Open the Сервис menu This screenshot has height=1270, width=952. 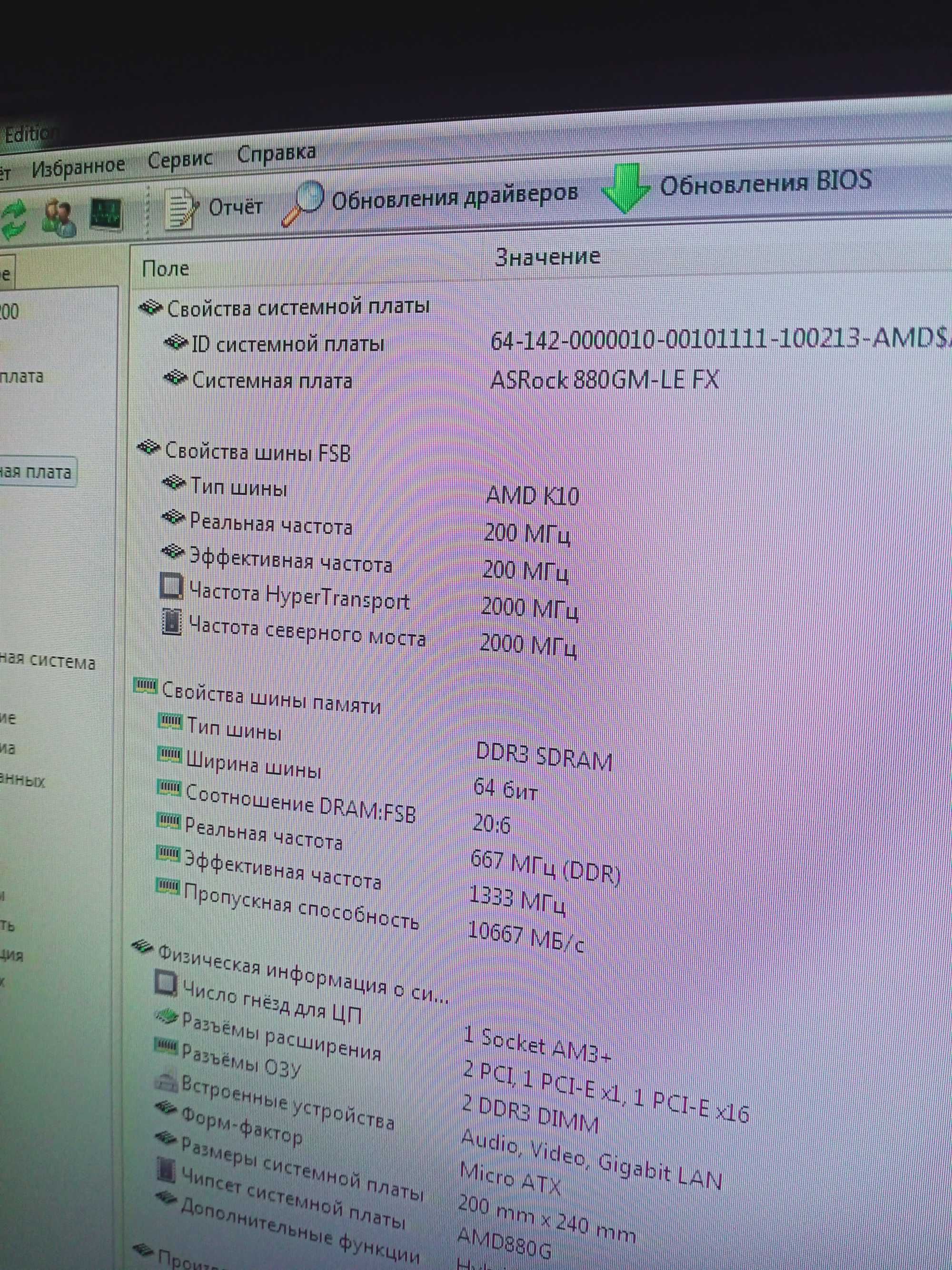coord(179,160)
